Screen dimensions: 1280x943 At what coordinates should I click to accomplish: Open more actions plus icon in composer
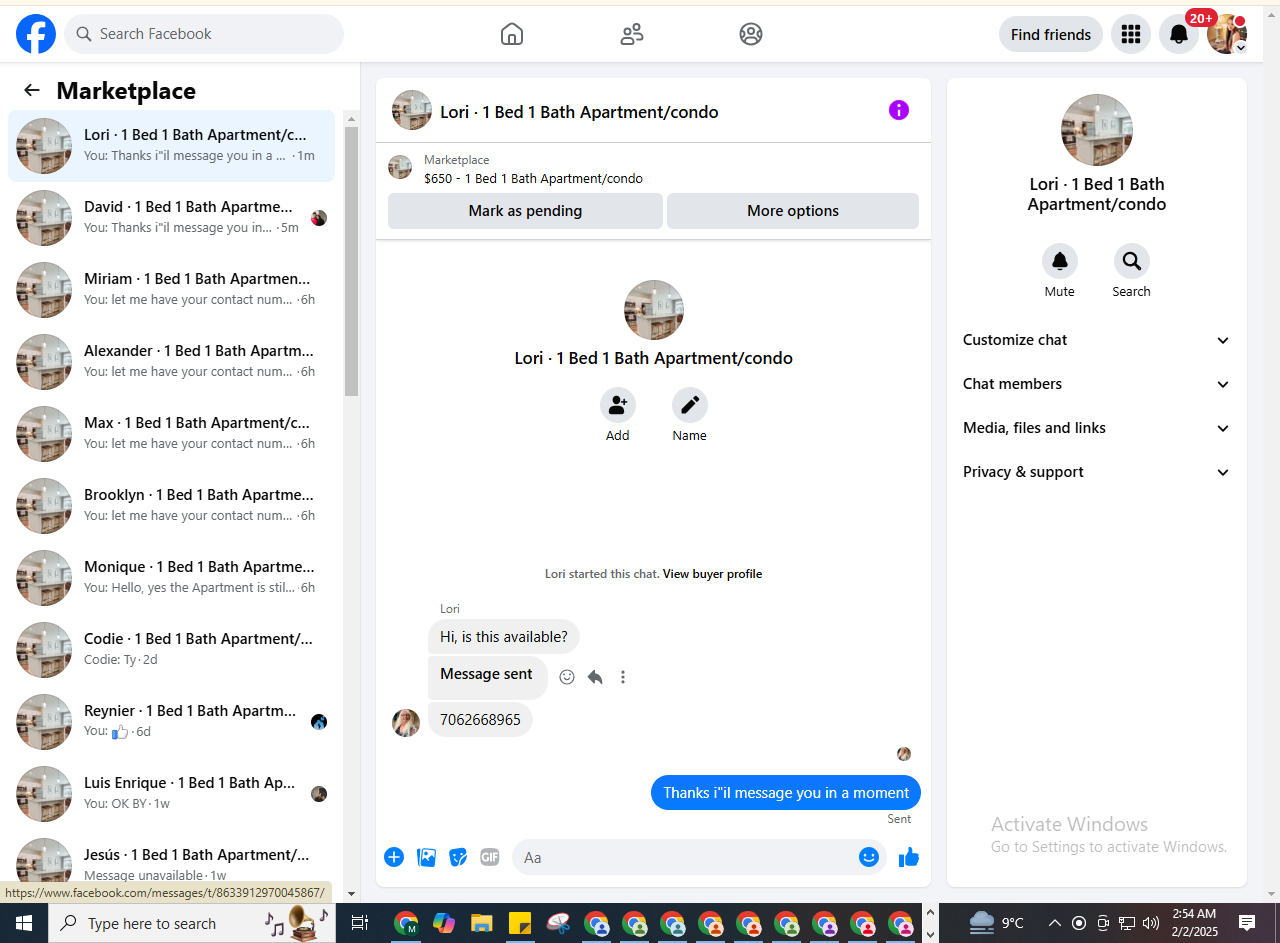[x=394, y=857]
